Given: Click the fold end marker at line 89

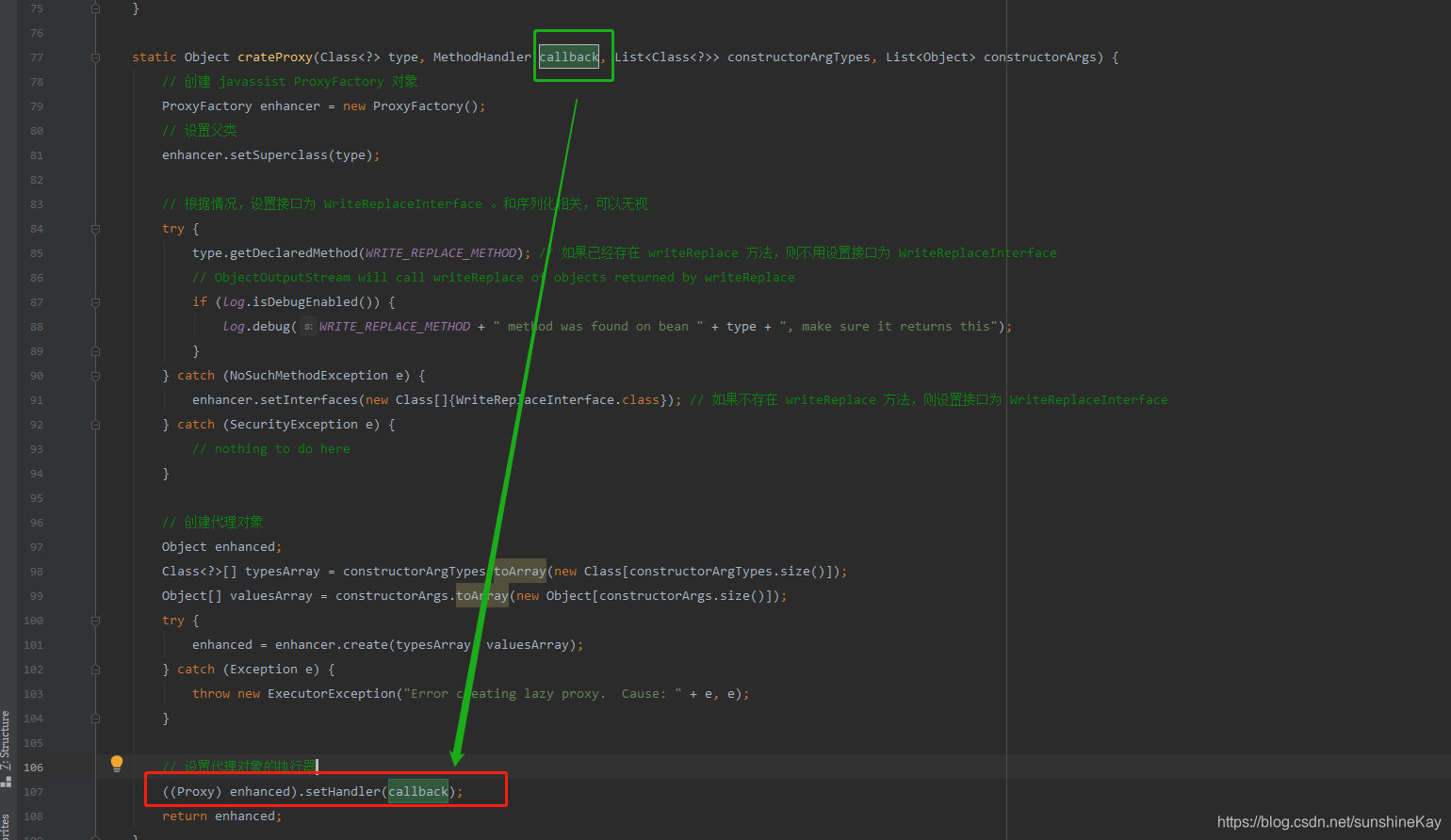Looking at the screenshot, I should pos(95,351).
